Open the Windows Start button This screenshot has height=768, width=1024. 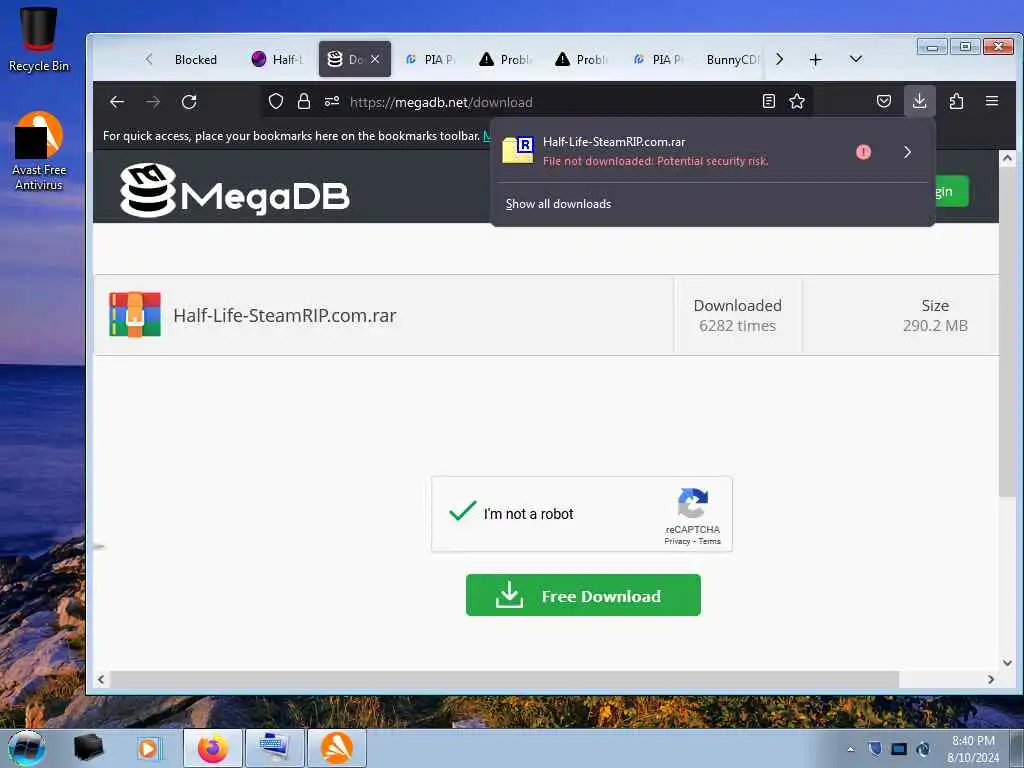pos(27,748)
